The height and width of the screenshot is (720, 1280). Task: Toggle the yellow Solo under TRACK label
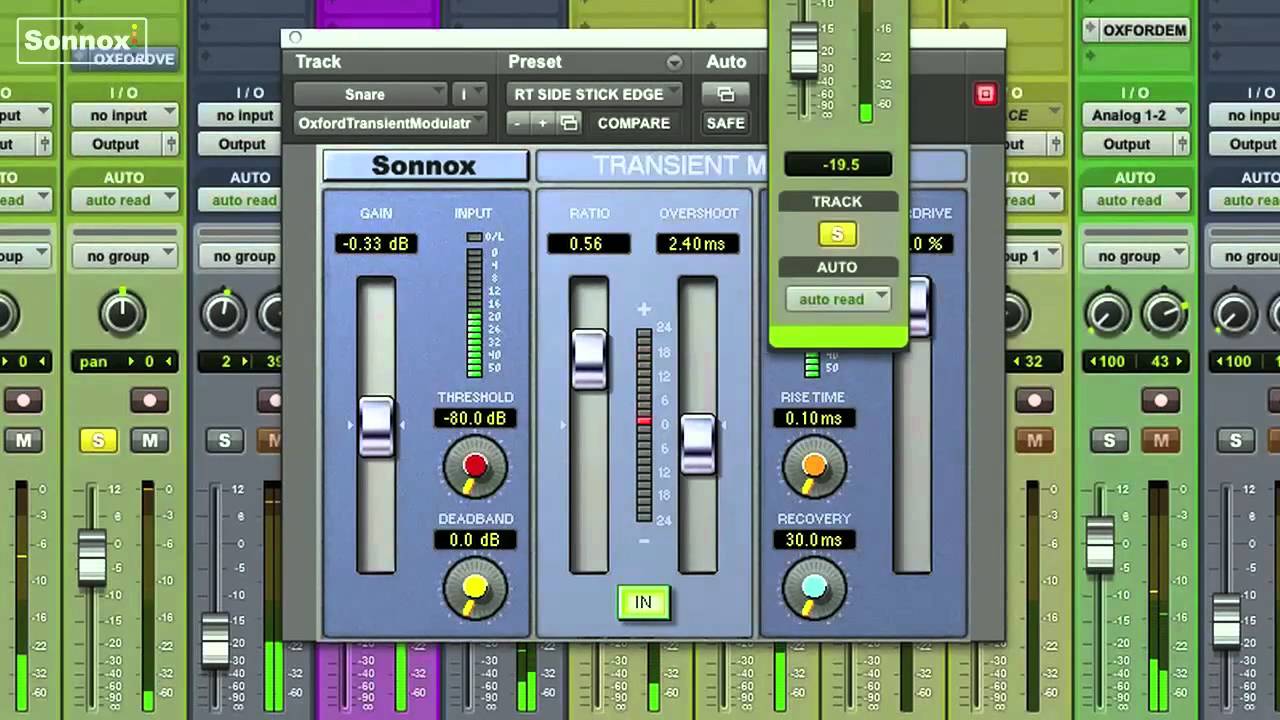coord(837,234)
